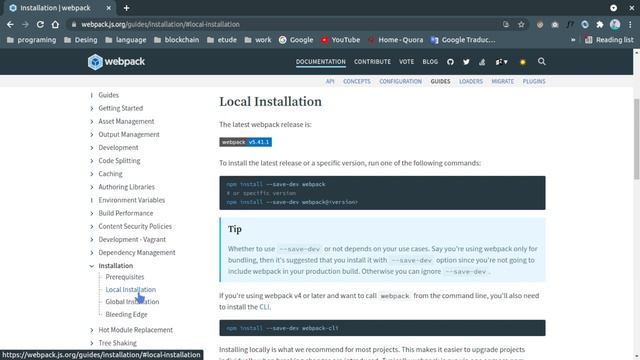Screen dimensions: 640x360
Task: Toggle the light/dark theme sun icon
Action: (522, 62)
